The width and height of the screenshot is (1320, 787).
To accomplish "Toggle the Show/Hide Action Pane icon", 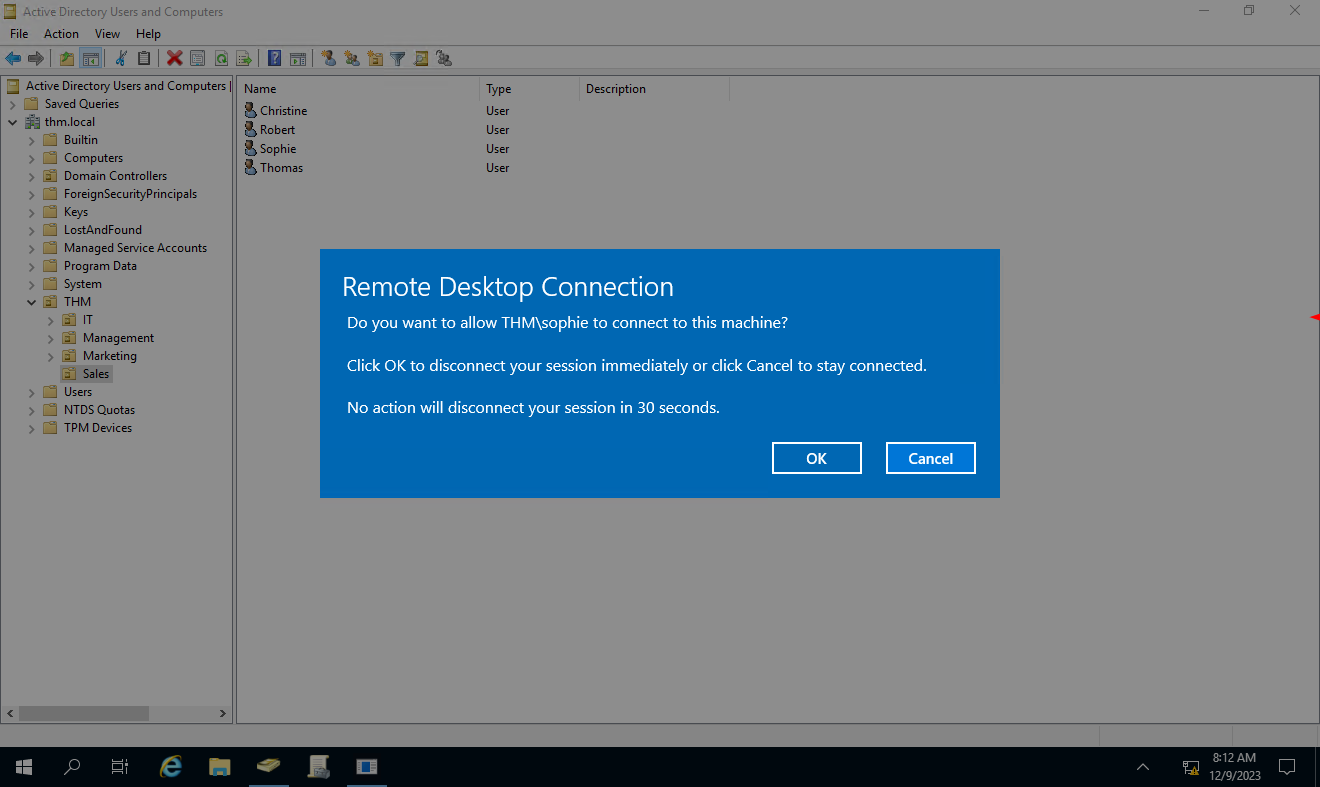I will (297, 59).
